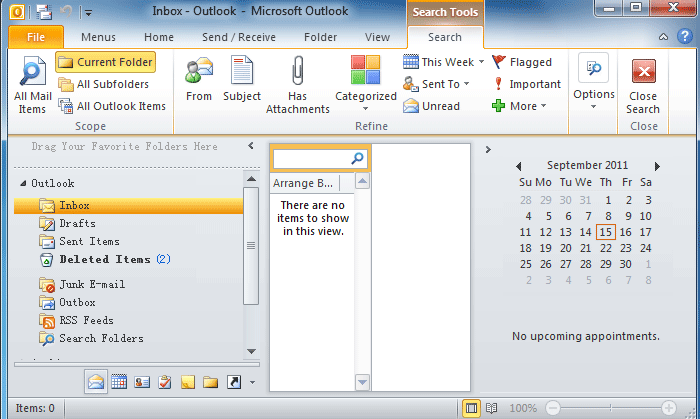Open Search Folders
The height and width of the screenshot is (419, 700).
[92, 338]
